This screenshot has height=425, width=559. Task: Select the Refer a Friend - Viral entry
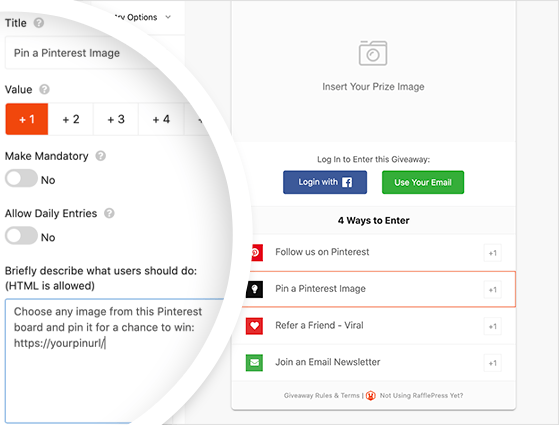(x=374, y=326)
